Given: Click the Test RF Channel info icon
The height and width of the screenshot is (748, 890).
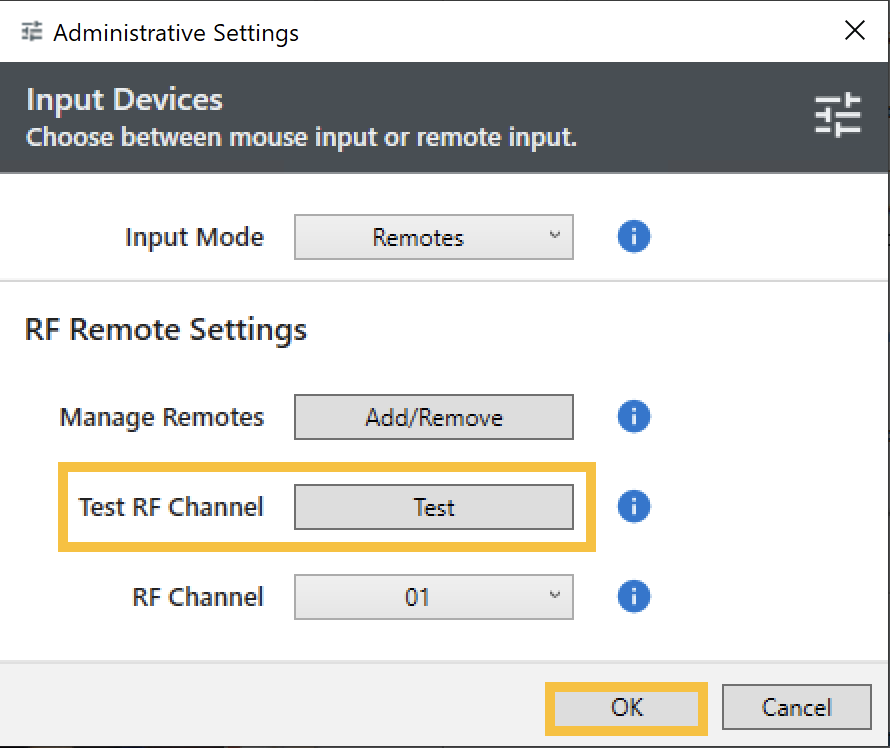Looking at the screenshot, I should point(634,507).
